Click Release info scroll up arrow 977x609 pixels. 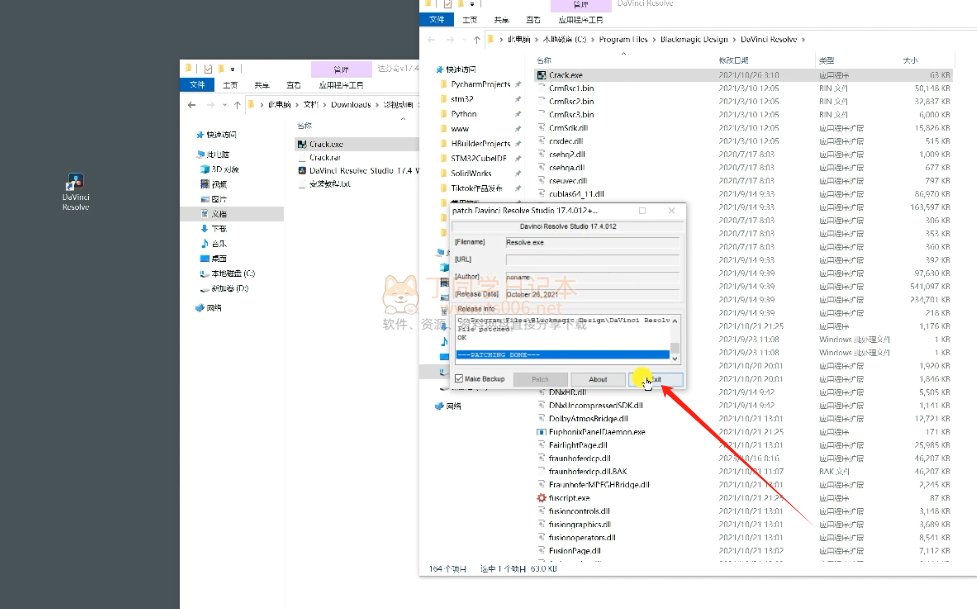point(675,320)
